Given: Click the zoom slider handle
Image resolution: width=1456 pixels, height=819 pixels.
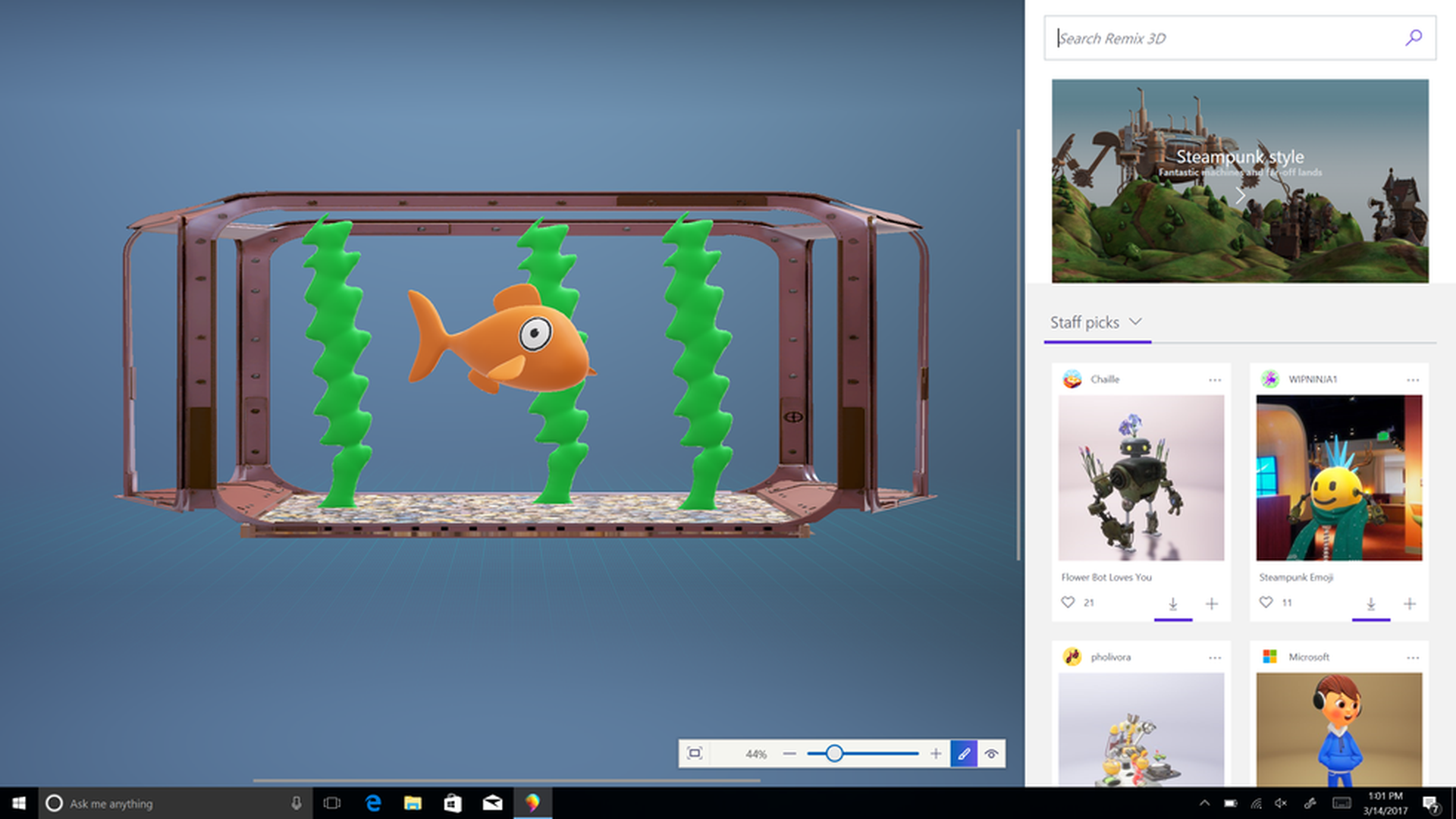Looking at the screenshot, I should (x=834, y=754).
